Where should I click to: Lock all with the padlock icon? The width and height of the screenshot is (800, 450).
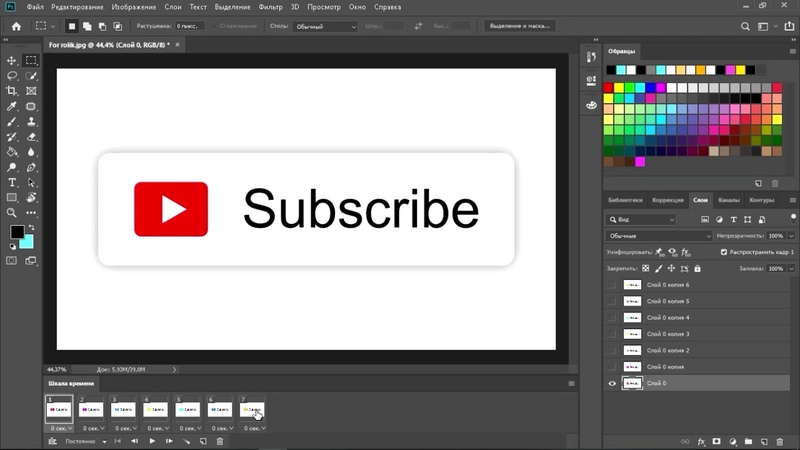tap(697, 268)
